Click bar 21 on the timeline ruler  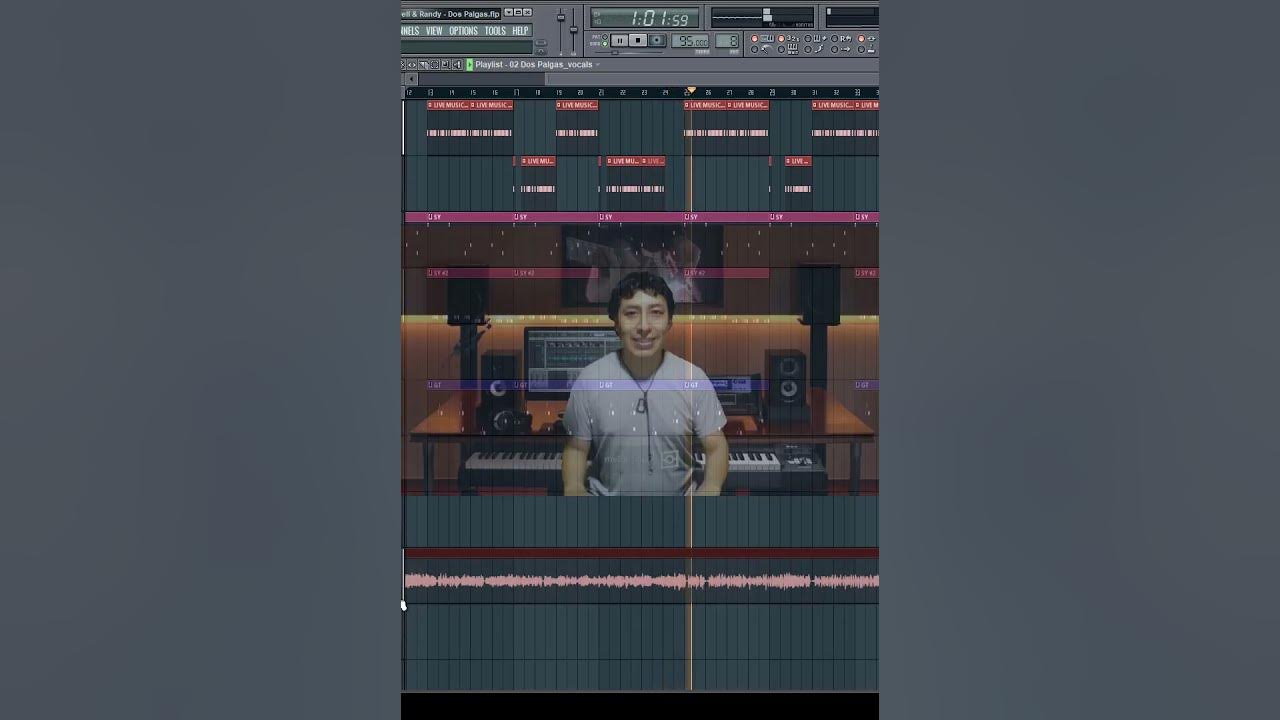(x=601, y=93)
